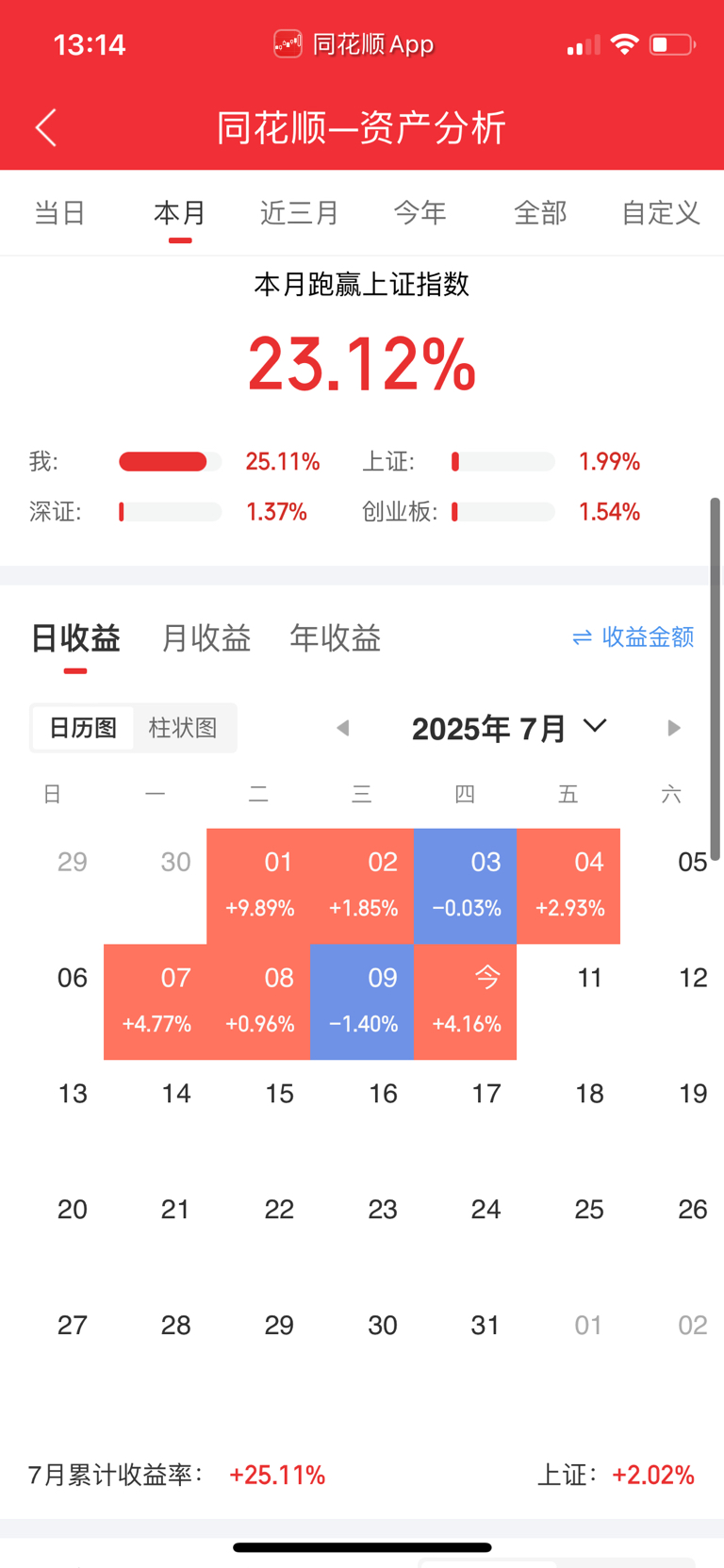Switch to the 今年 tab

(x=420, y=213)
